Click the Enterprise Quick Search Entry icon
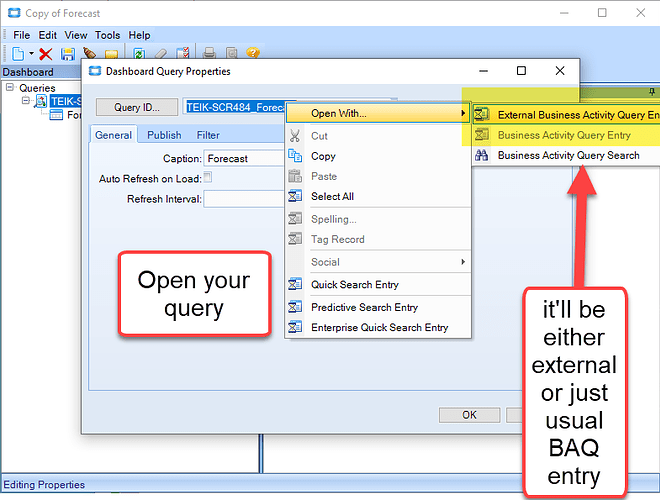 point(295,327)
